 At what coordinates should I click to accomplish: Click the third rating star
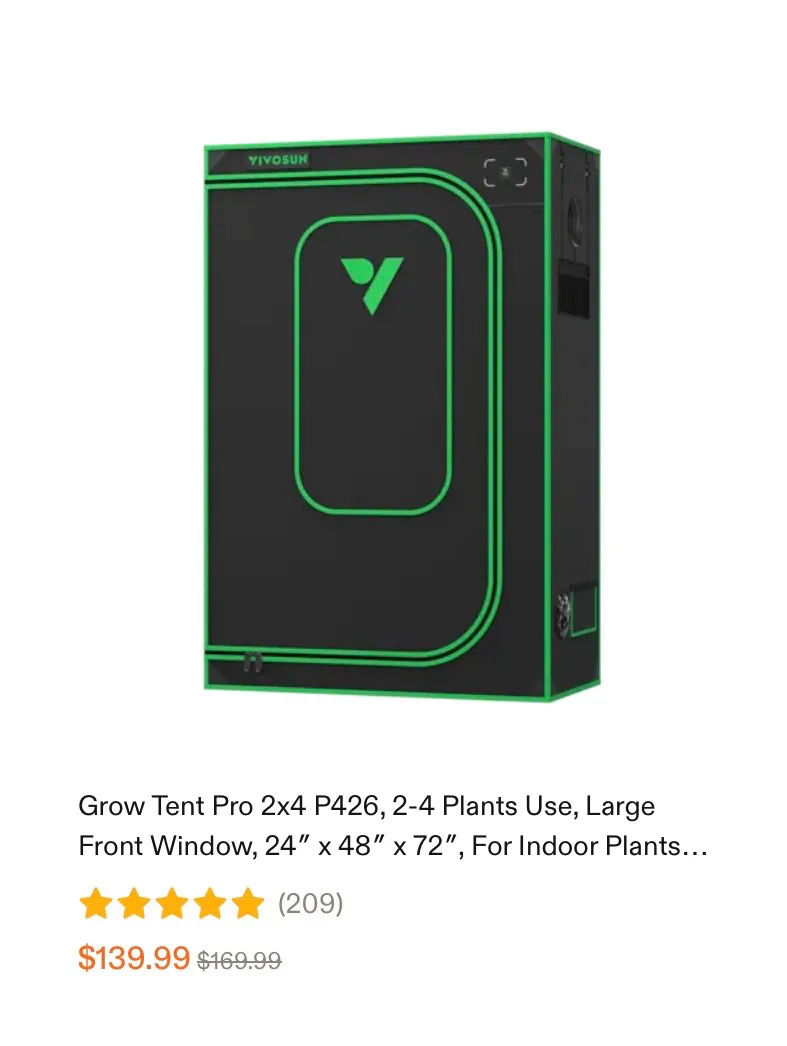coord(172,903)
